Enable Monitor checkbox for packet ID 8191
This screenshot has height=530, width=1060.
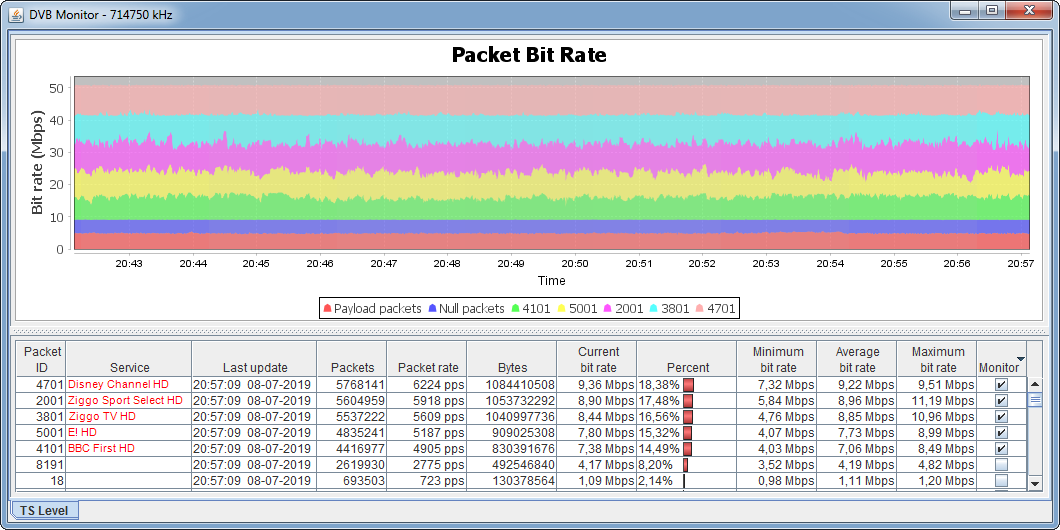click(x=1001, y=465)
